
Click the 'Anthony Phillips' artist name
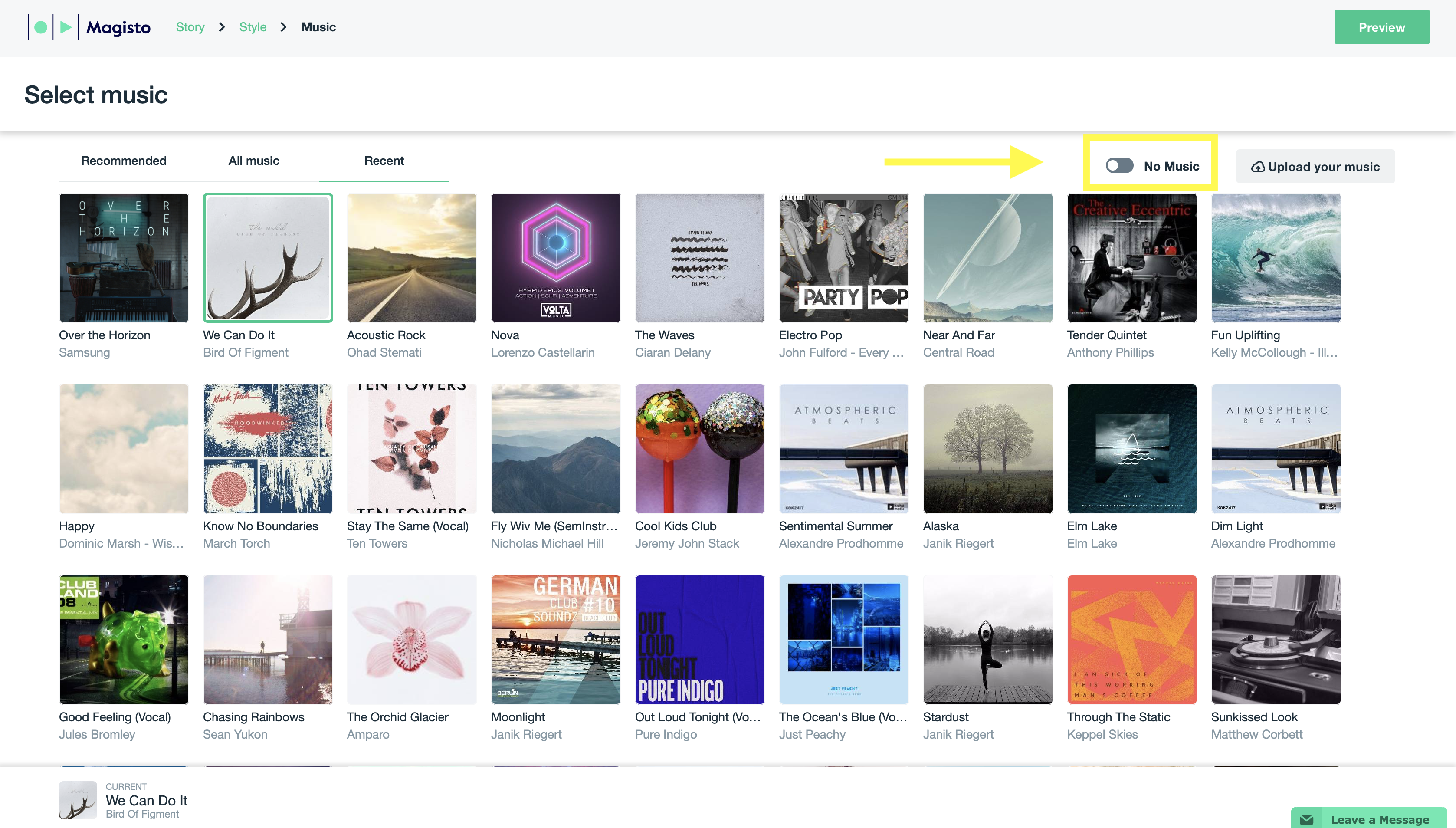click(1110, 352)
